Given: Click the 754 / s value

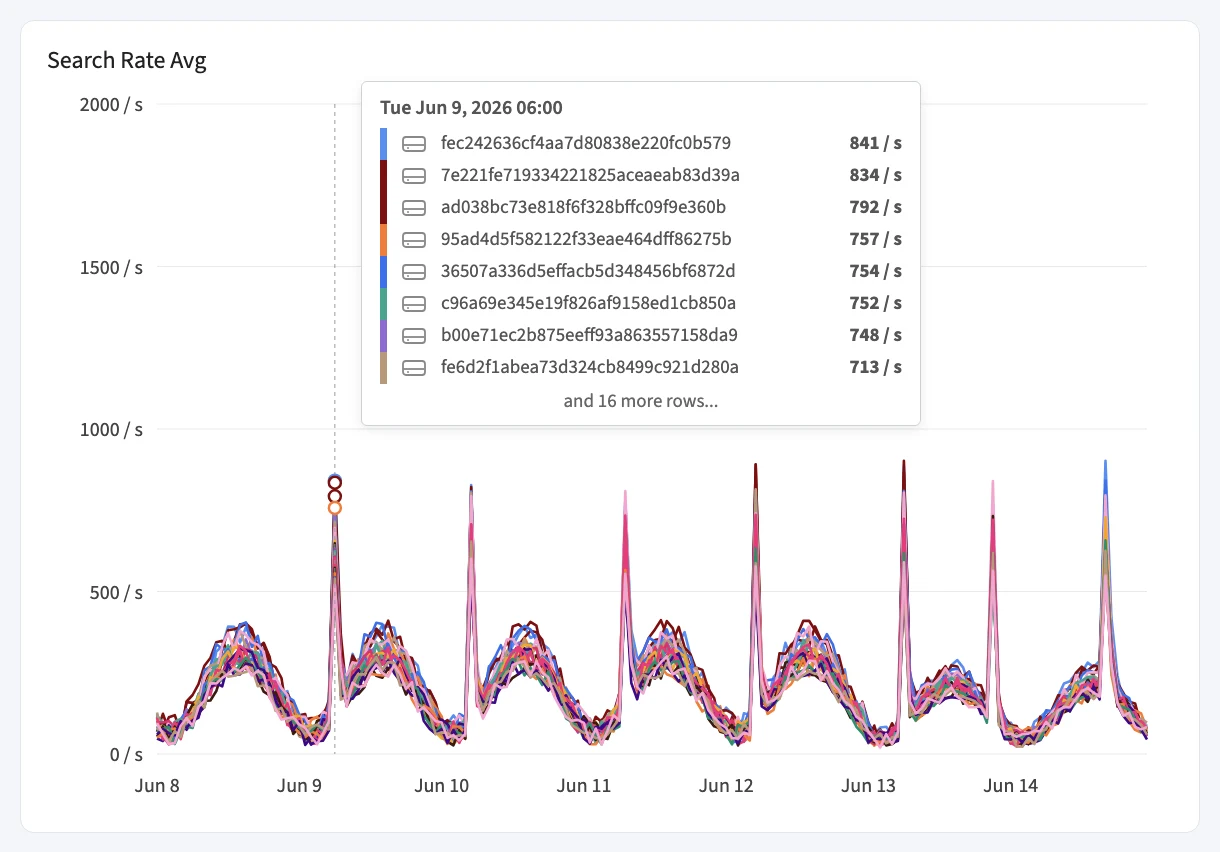Looking at the screenshot, I should pyautogui.click(x=876, y=271).
